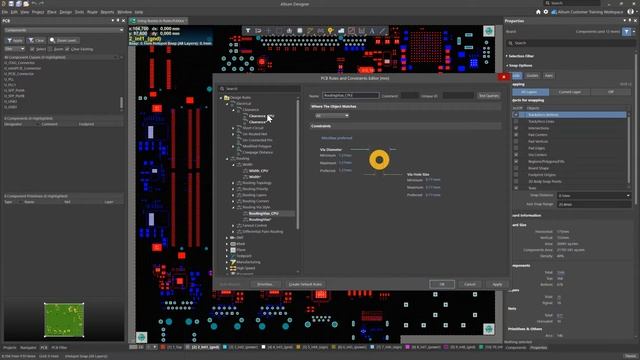
Task: Activate the Interactive Routing icon in the Active Bar
Action: click(x=310, y=31)
